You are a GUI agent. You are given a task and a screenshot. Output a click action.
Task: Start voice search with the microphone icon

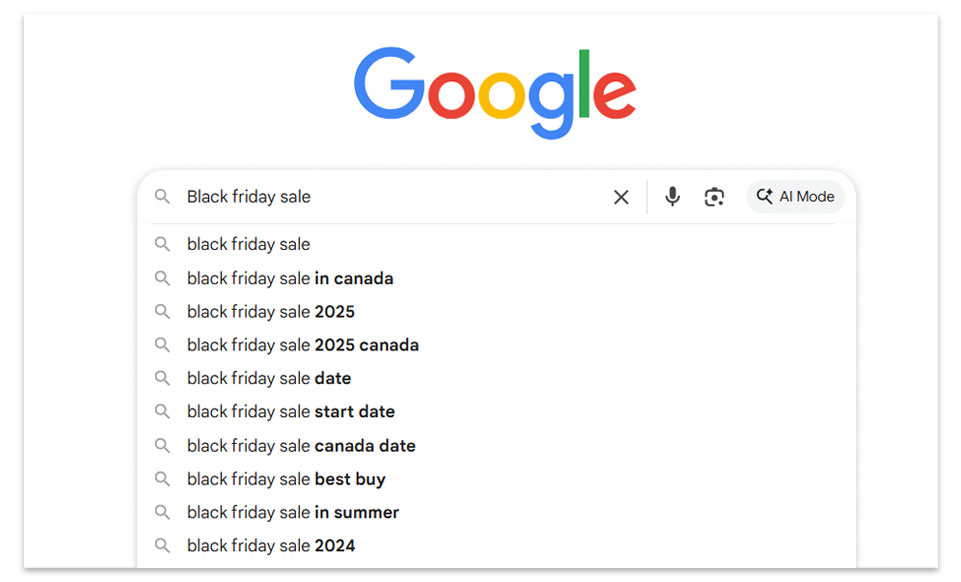pos(673,197)
